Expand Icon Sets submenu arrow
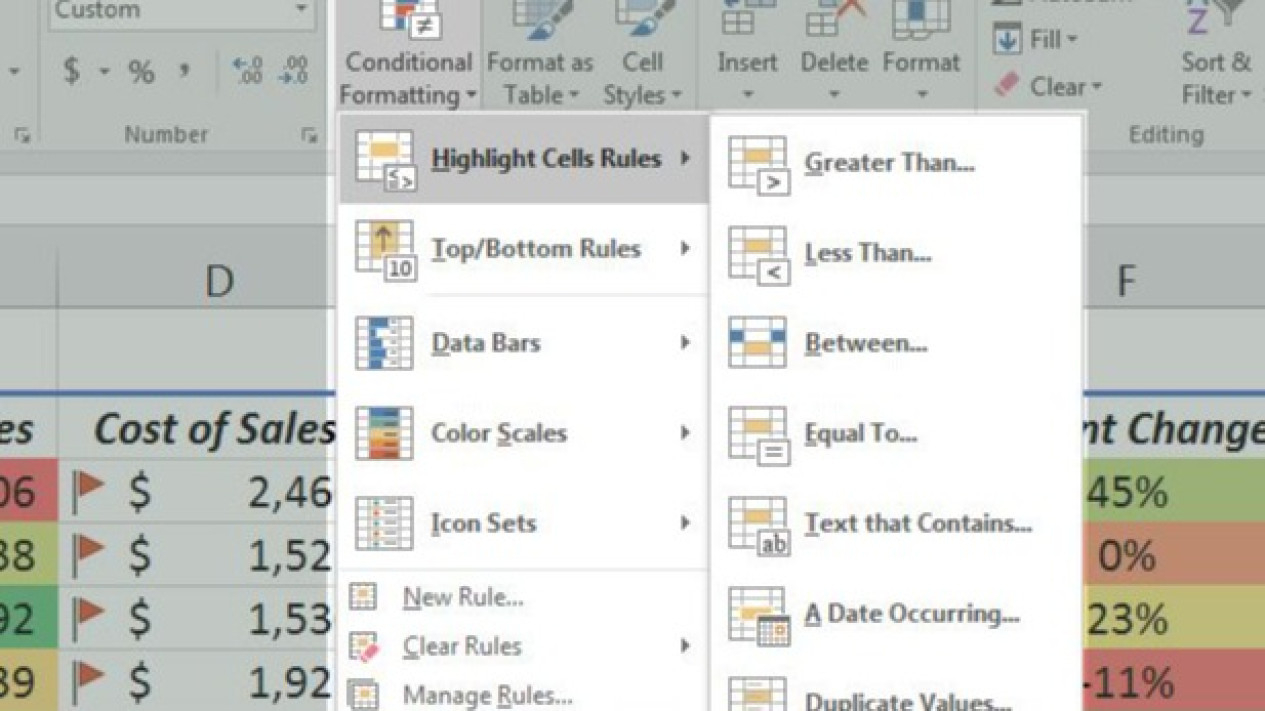The height and width of the screenshot is (711, 1265). (685, 522)
